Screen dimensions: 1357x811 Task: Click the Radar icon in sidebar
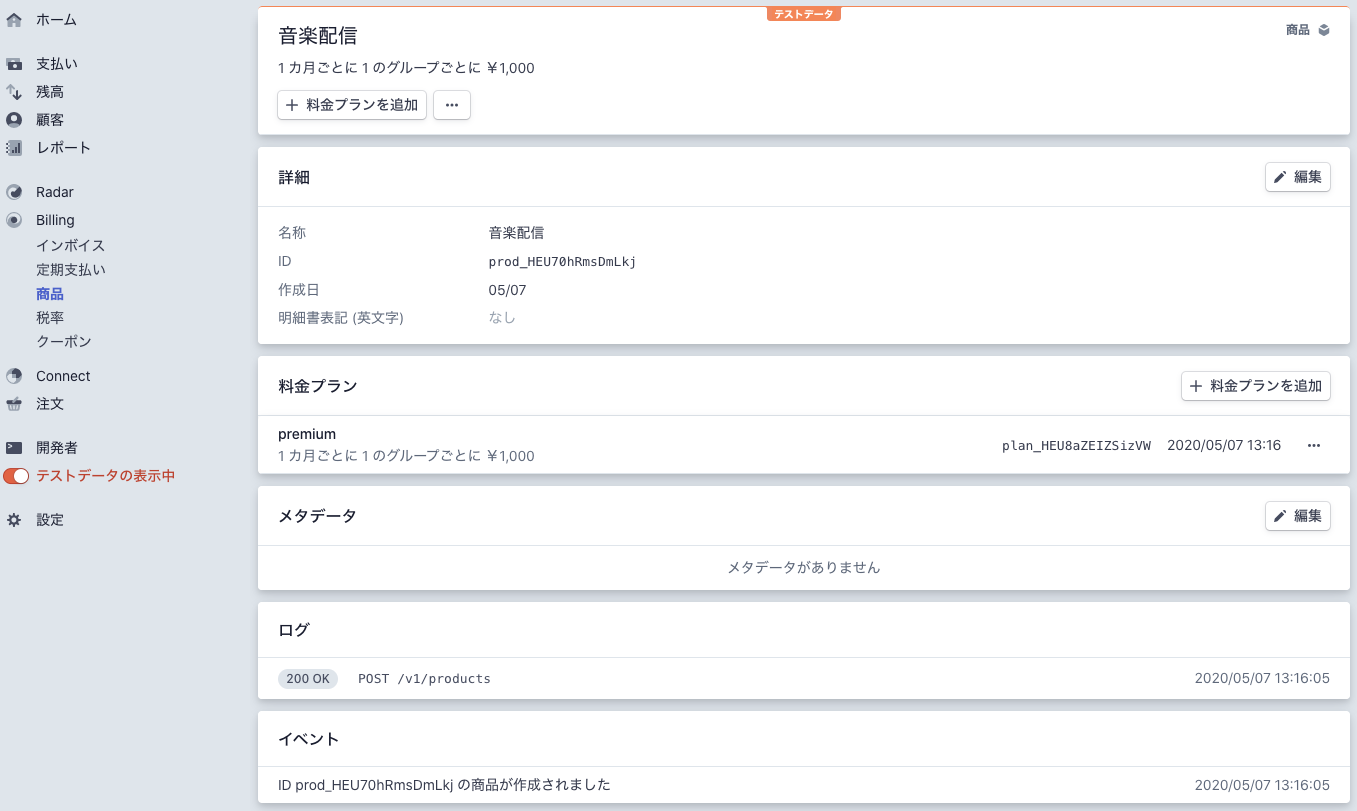tap(14, 192)
